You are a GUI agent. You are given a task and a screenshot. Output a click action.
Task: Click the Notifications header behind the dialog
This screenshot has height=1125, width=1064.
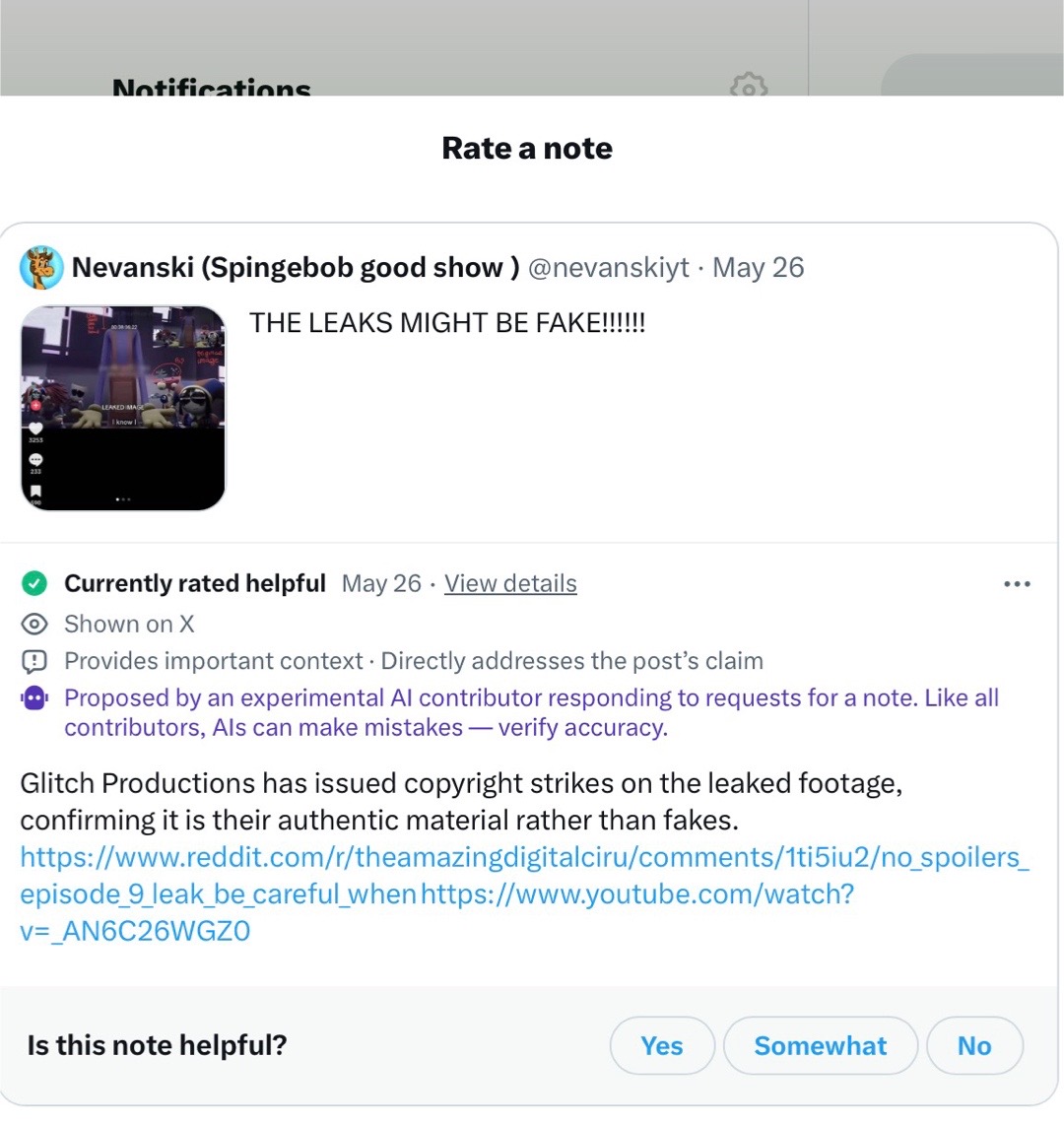(212, 88)
